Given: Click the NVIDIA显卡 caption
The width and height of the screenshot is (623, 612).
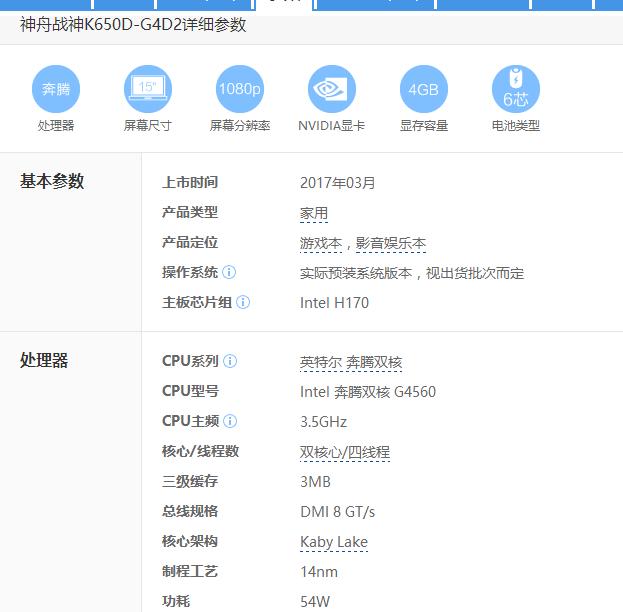Looking at the screenshot, I should [x=332, y=126].
